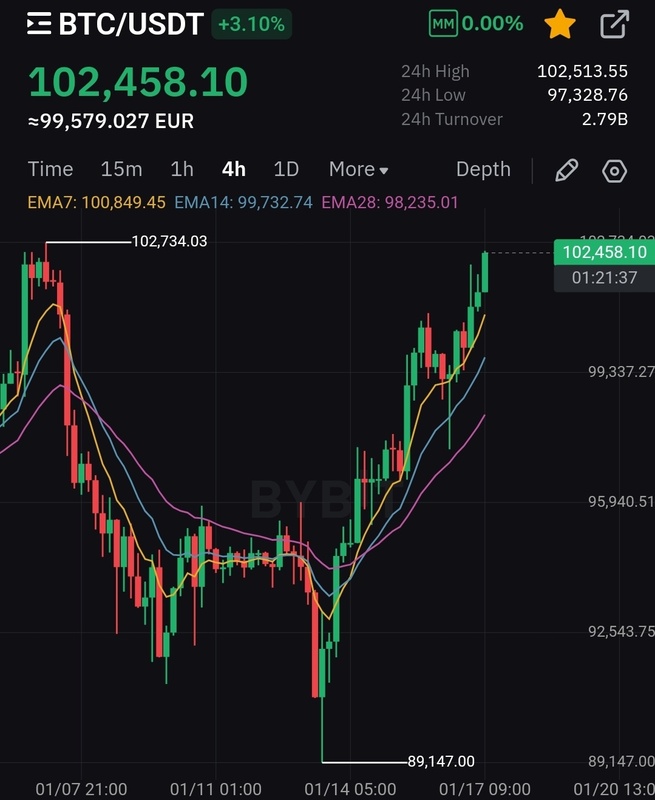Open chart settings hexagon icon
Viewport: 655px width, 800px height.
[x=615, y=171]
